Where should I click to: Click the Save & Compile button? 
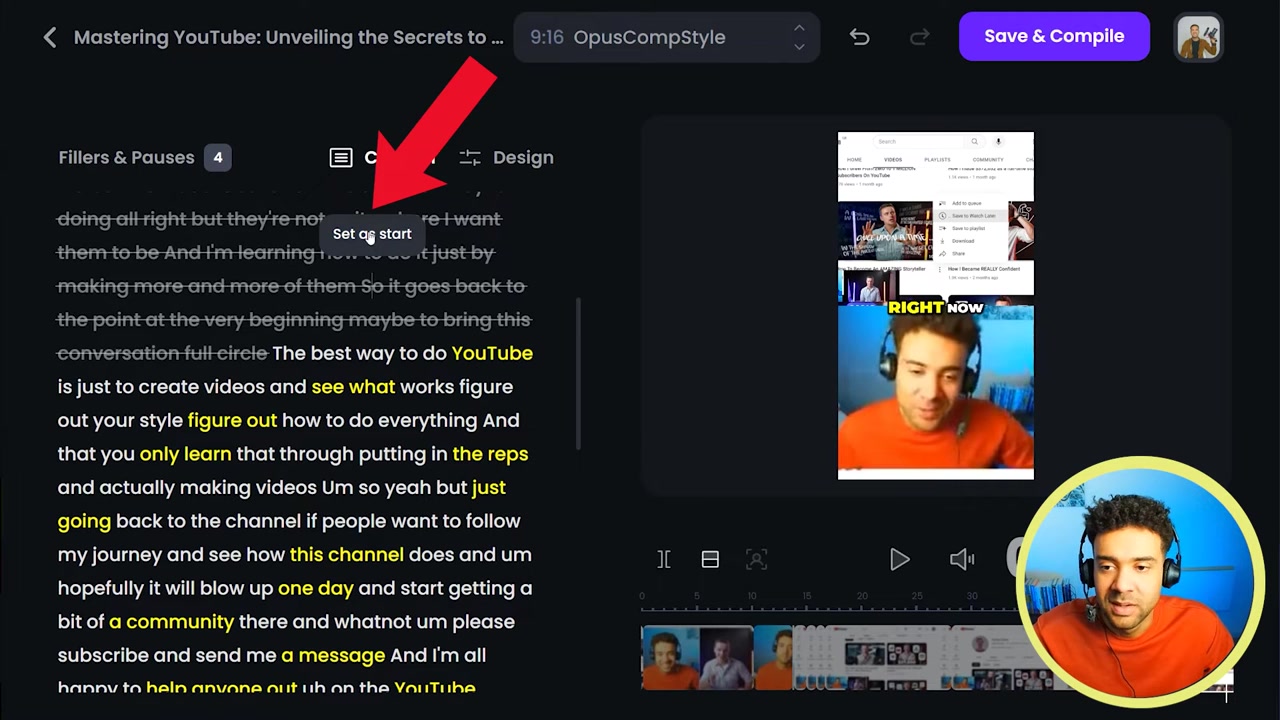click(x=1054, y=36)
